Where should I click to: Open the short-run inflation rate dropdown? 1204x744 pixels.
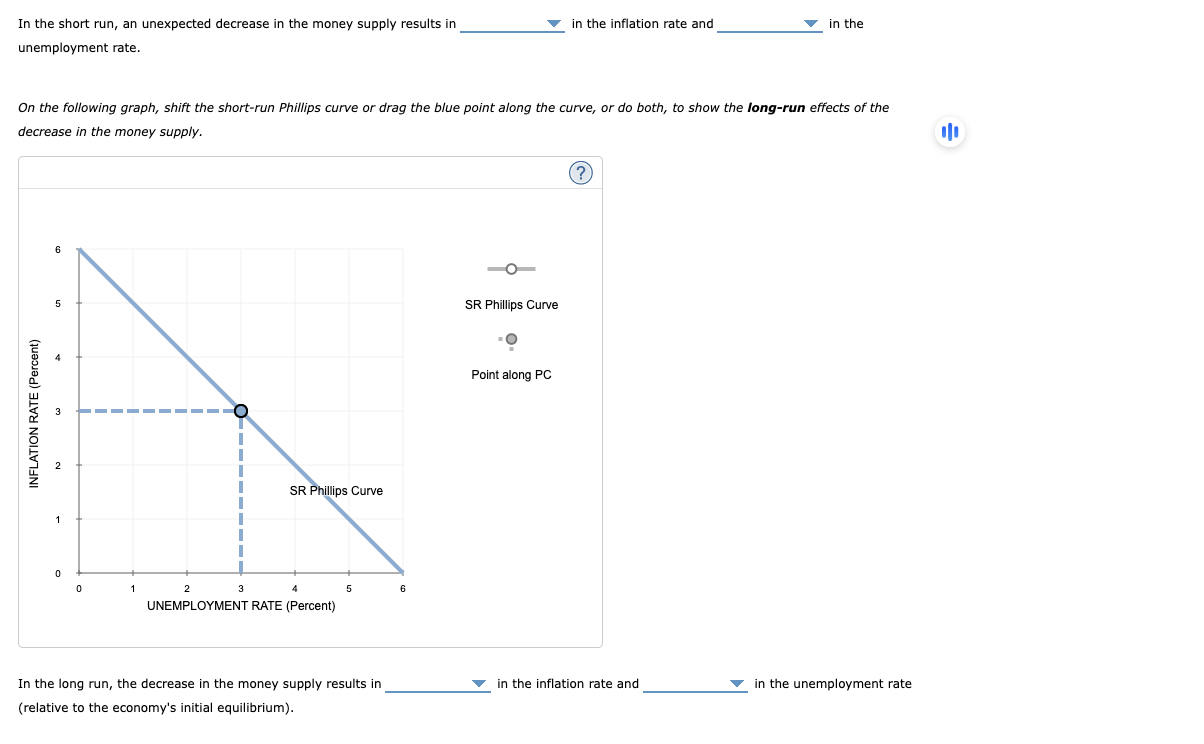point(512,23)
